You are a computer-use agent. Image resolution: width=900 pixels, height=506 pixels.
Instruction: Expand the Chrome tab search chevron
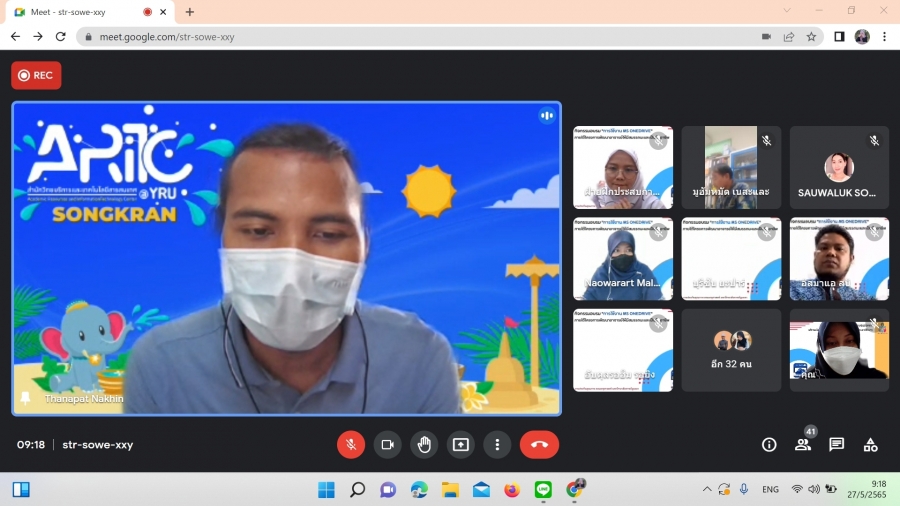[786, 11]
